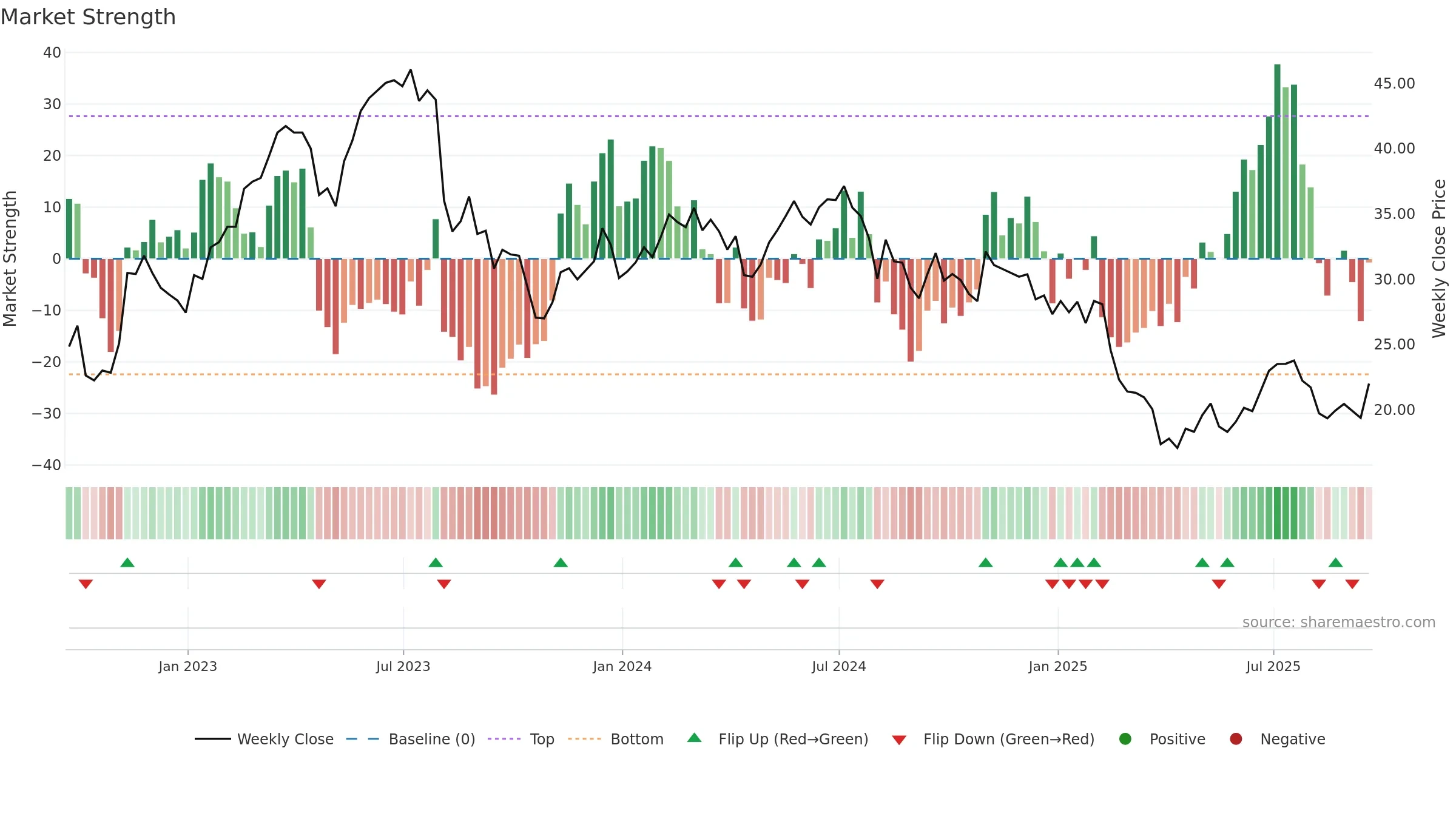
Task: Click the Jul 2025 axis label
Action: [x=1273, y=666]
